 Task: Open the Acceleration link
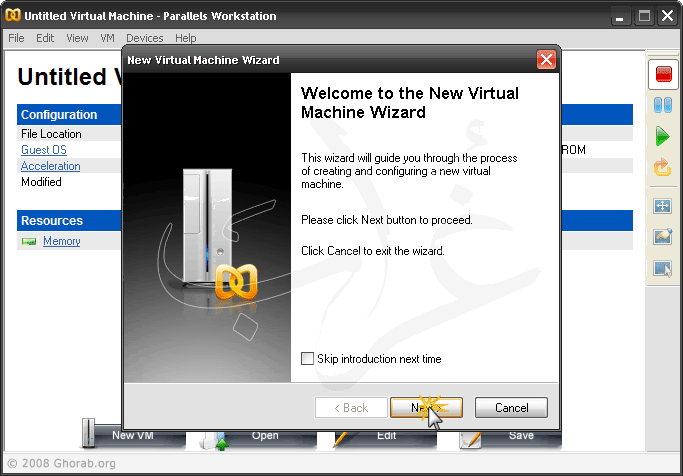[51, 166]
